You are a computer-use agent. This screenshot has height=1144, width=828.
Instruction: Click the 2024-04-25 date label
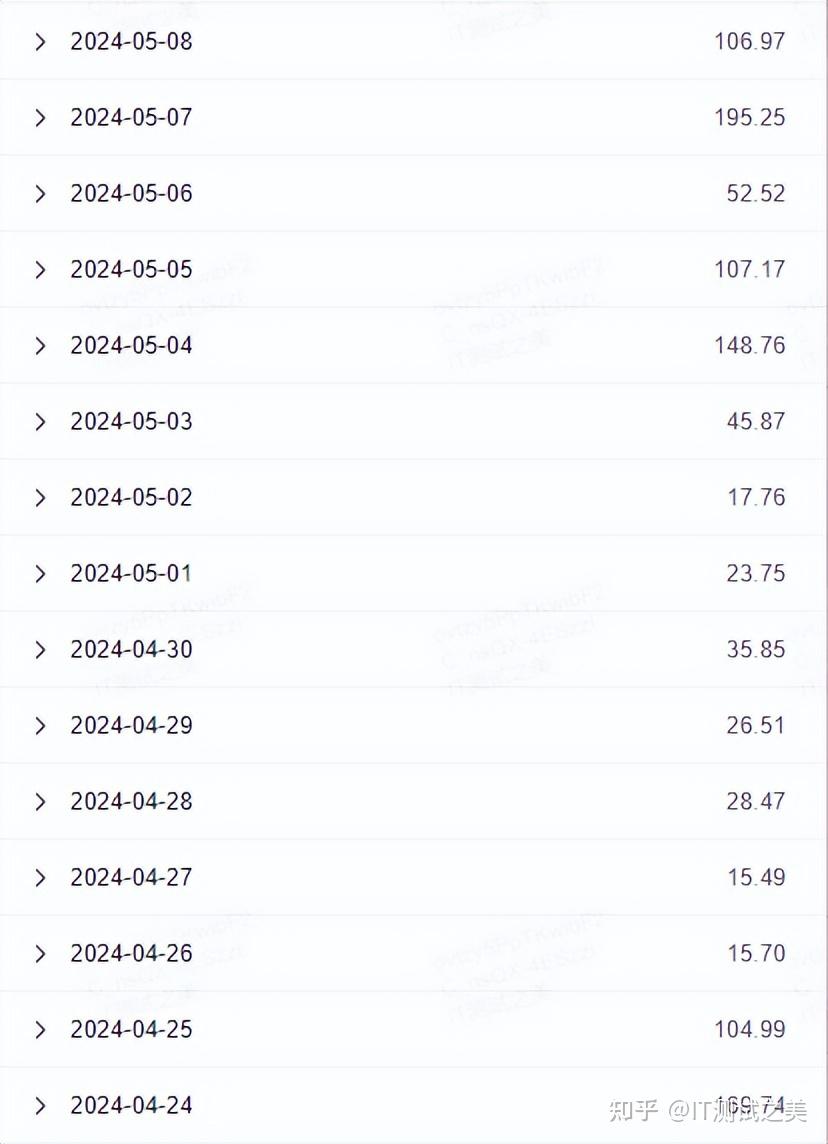pos(131,1029)
